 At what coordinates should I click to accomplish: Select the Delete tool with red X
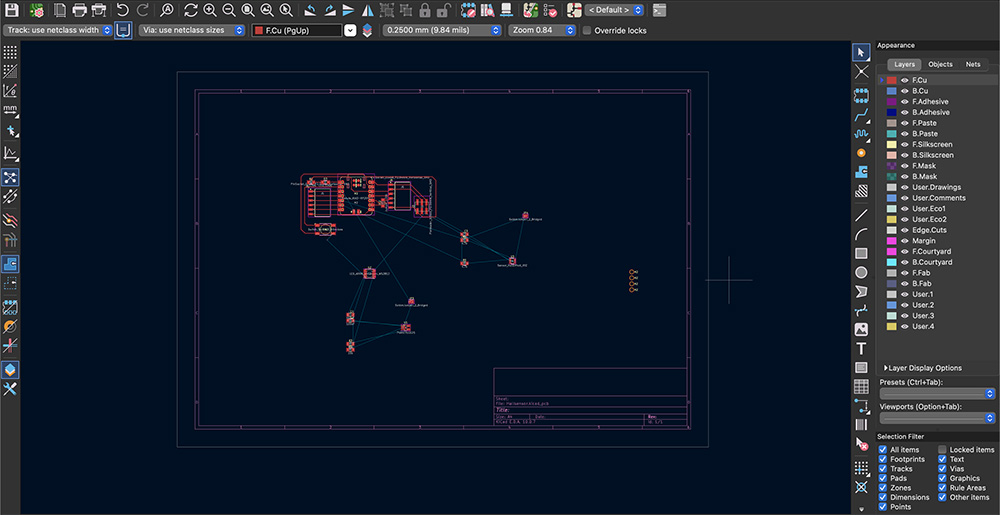point(862,444)
